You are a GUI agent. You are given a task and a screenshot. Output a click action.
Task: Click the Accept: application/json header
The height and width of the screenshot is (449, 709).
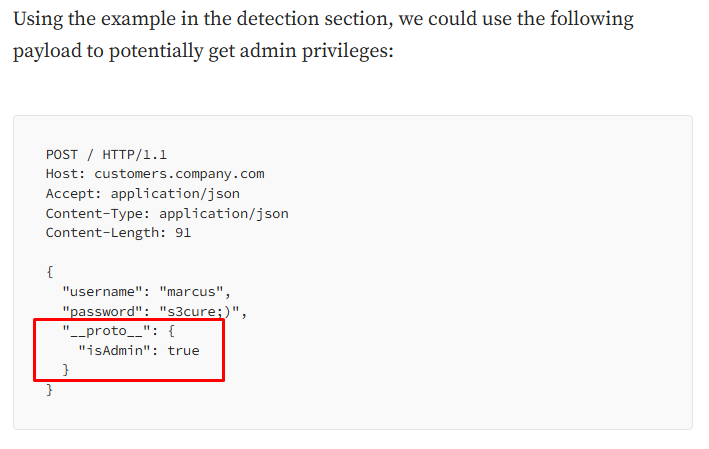click(143, 194)
